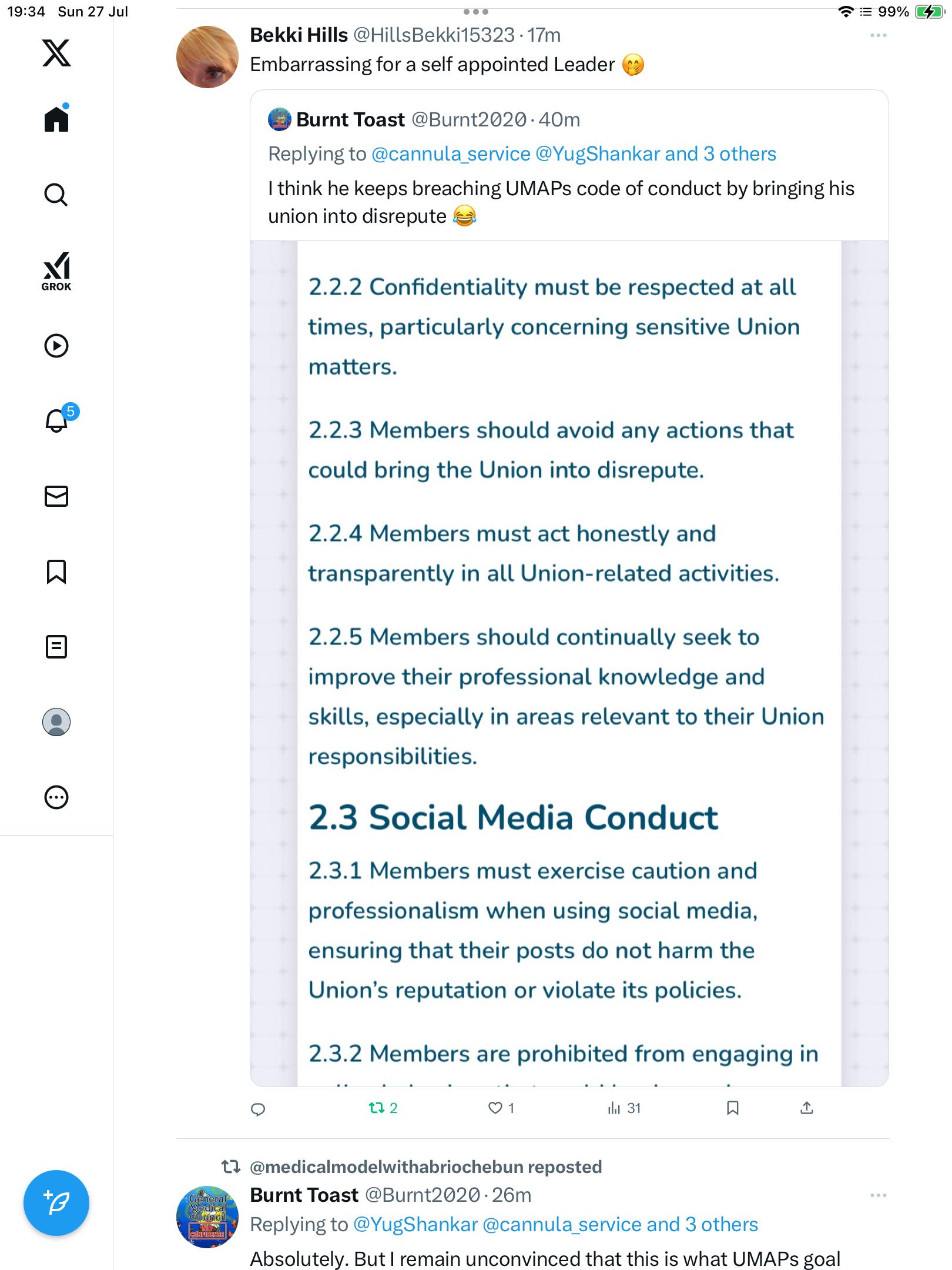This screenshot has height=1270, width=952.
Task: Tap the three-dot multitasking control at top
Action: [476, 12]
